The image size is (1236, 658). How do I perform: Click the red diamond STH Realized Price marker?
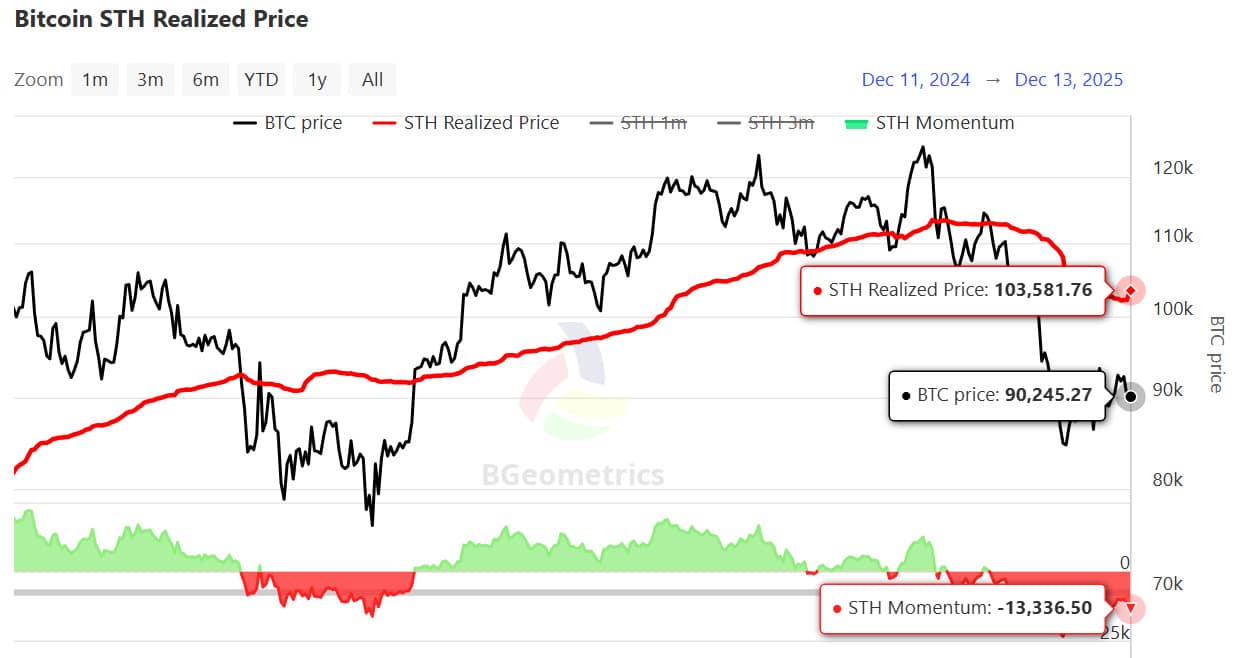(1130, 291)
